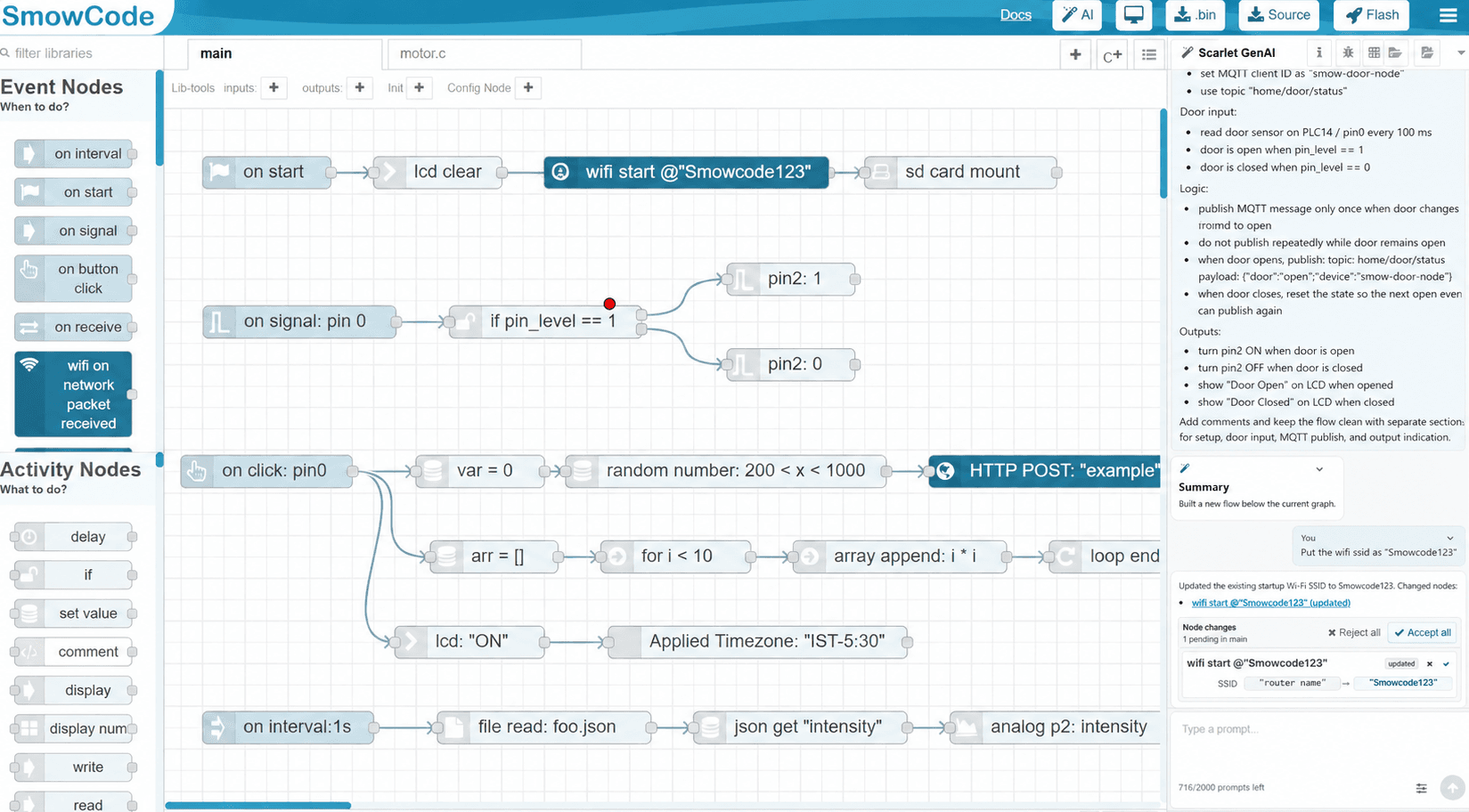Select the delay activity node
The height and width of the screenshot is (812, 1469).
75,537
